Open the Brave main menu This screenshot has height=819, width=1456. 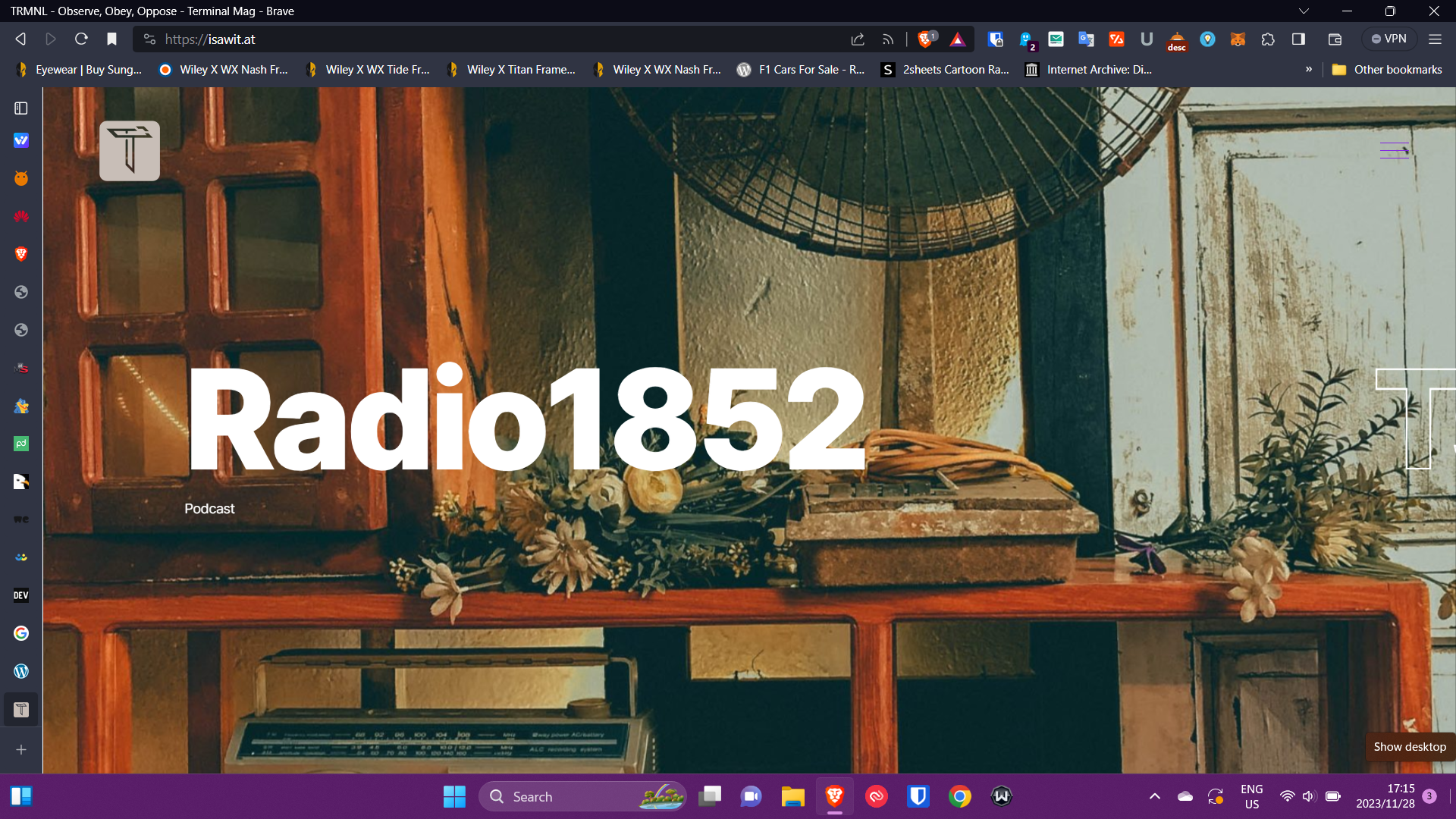click(1435, 39)
